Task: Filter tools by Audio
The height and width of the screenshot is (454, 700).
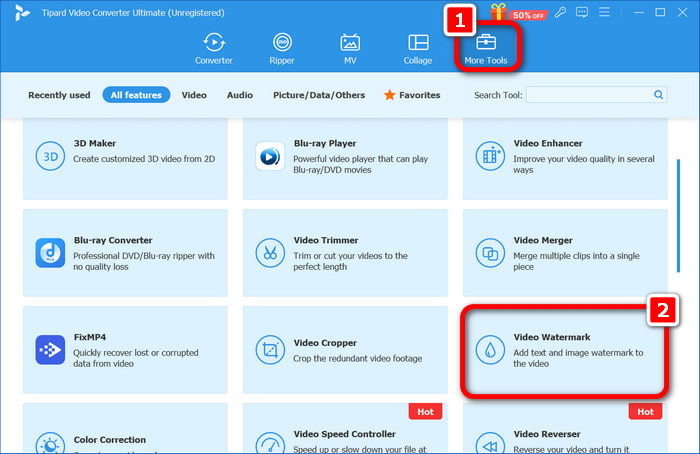Action: click(x=240, y=95)
